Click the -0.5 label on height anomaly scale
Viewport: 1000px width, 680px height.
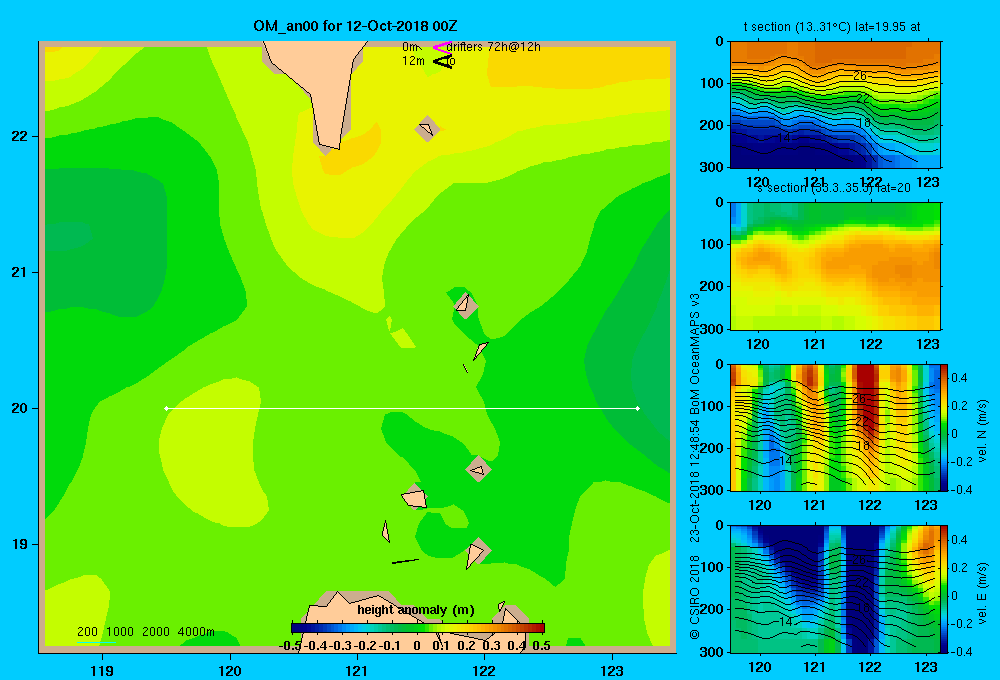tap(290, 646)
